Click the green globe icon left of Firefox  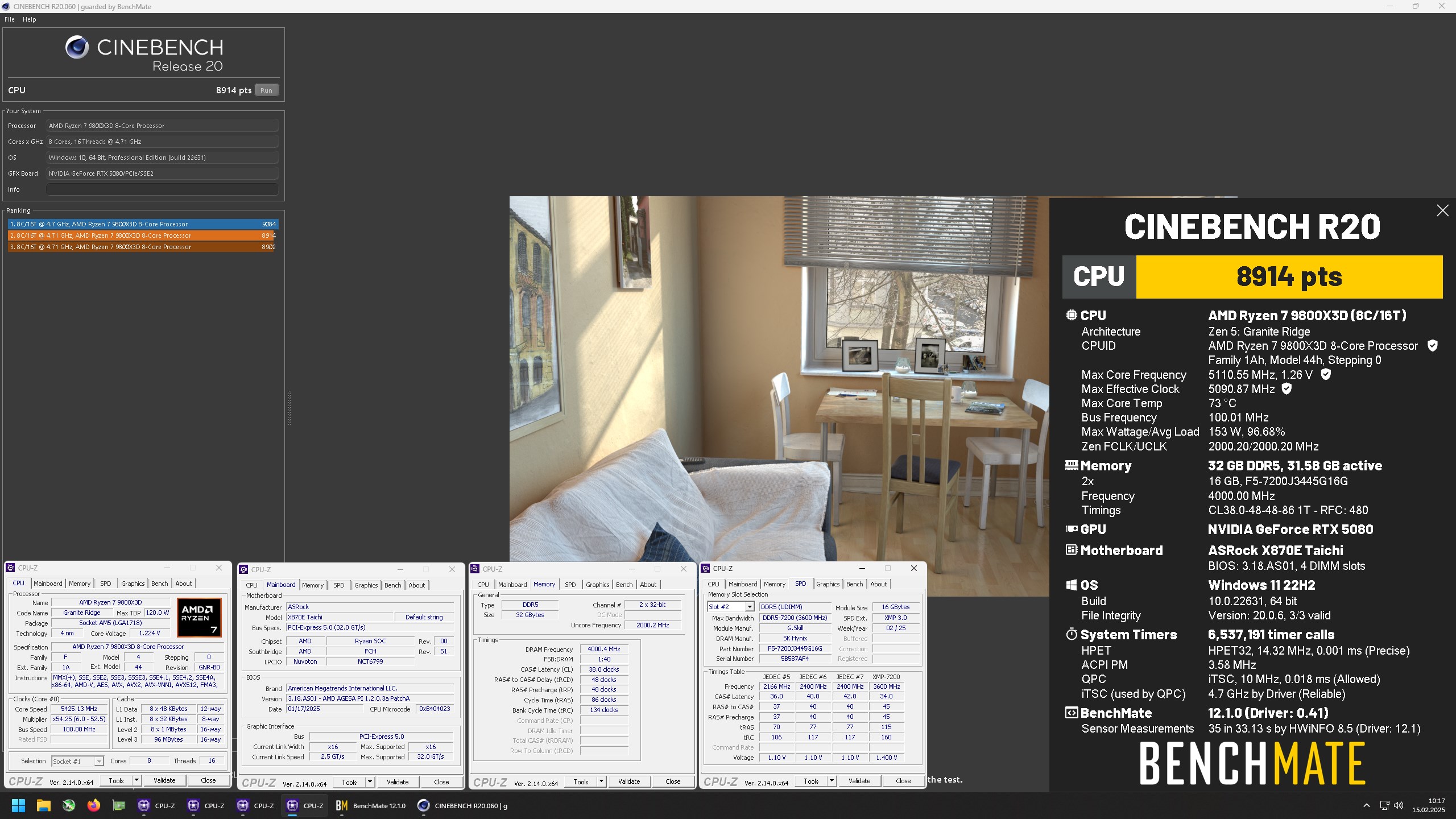69,805
